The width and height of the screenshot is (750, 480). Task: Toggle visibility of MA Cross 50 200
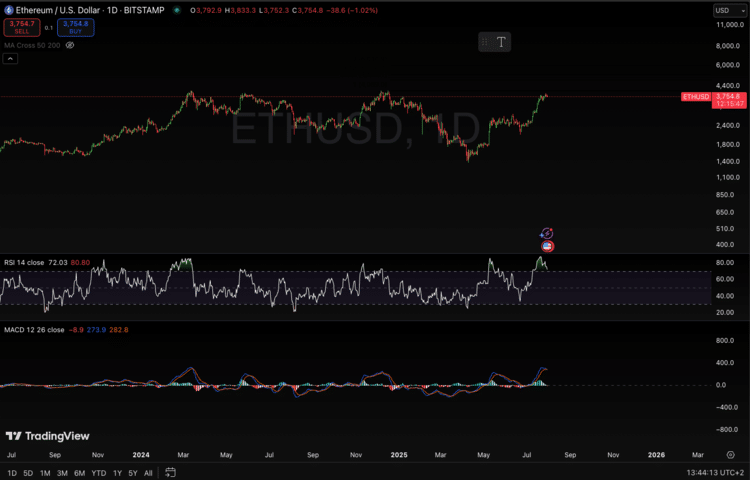[x=70, y=45]
